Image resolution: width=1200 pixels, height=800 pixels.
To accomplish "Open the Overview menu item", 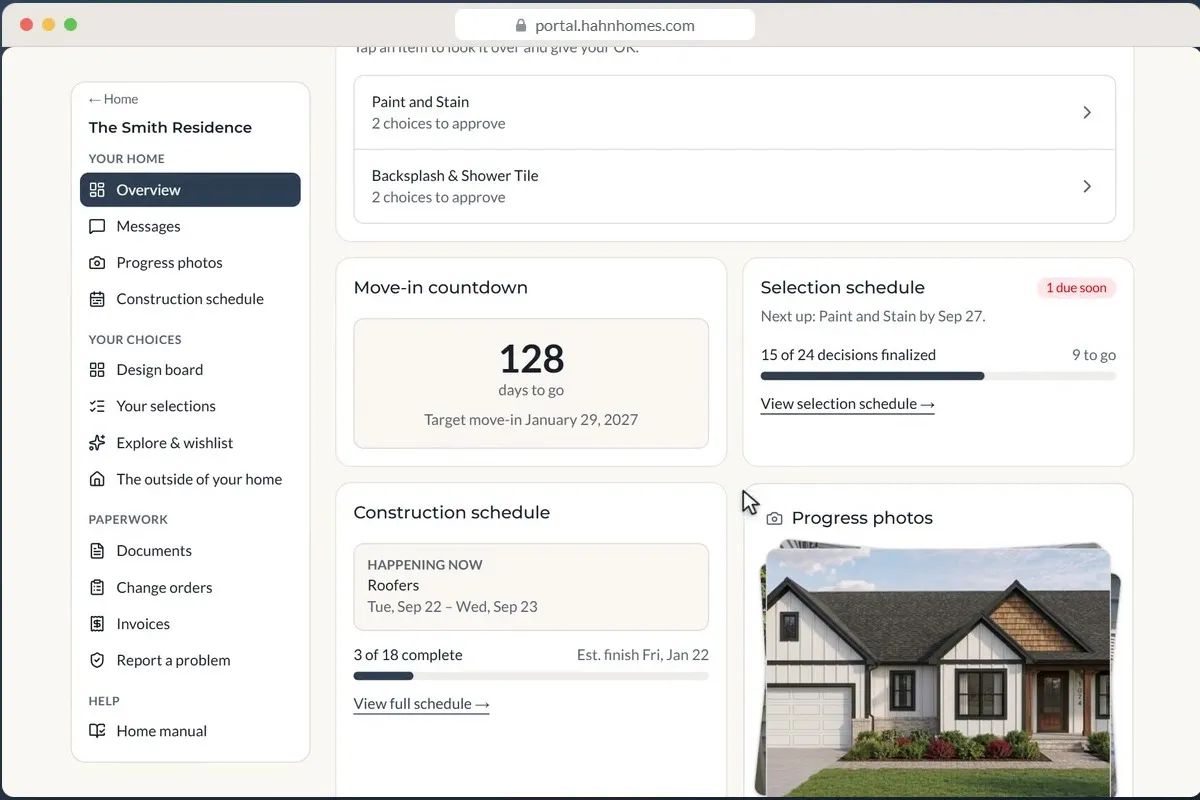I will (x=190, y=190).
